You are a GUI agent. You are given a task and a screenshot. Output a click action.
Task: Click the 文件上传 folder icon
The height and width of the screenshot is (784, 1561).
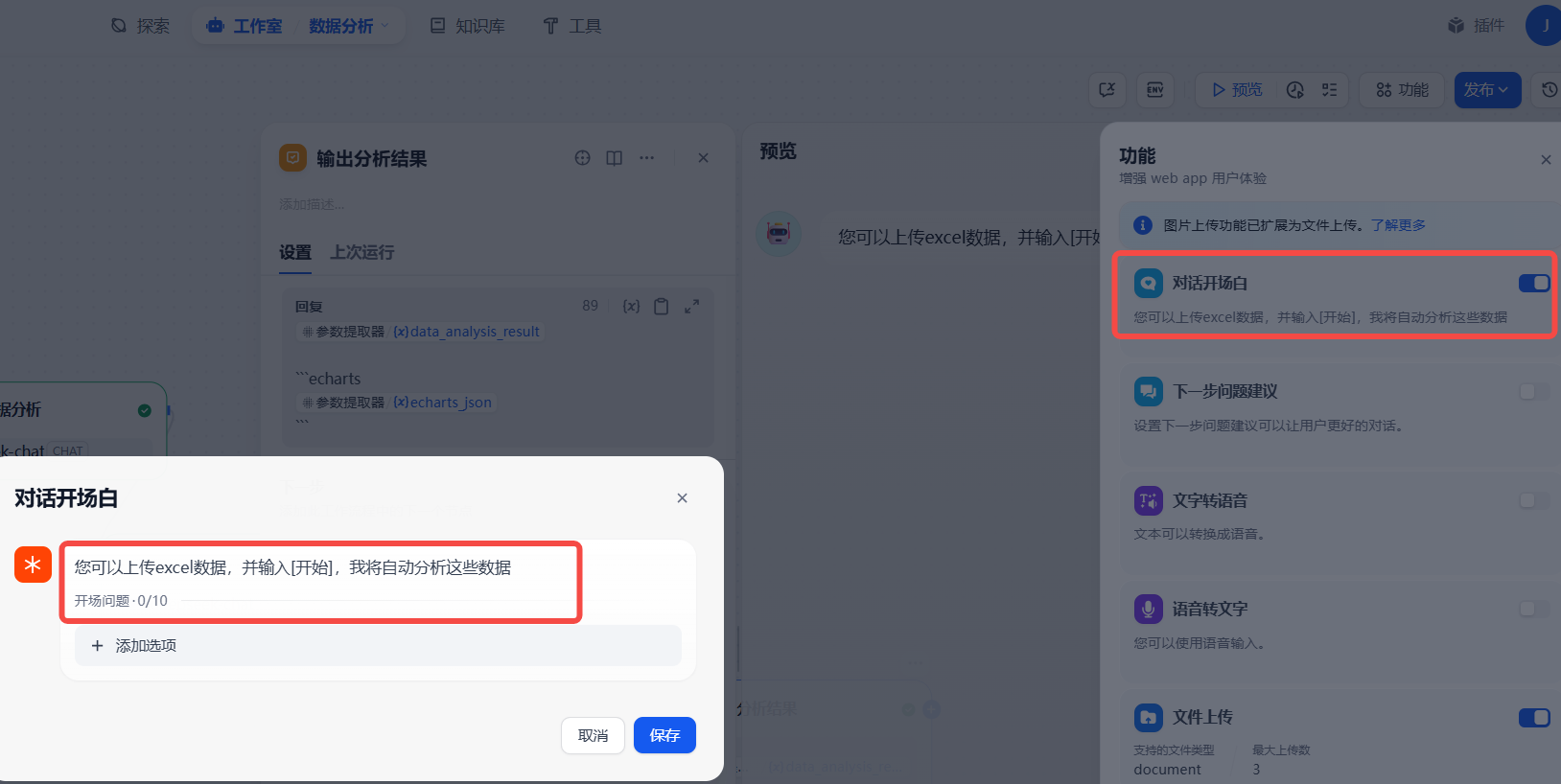[1149, 717]
